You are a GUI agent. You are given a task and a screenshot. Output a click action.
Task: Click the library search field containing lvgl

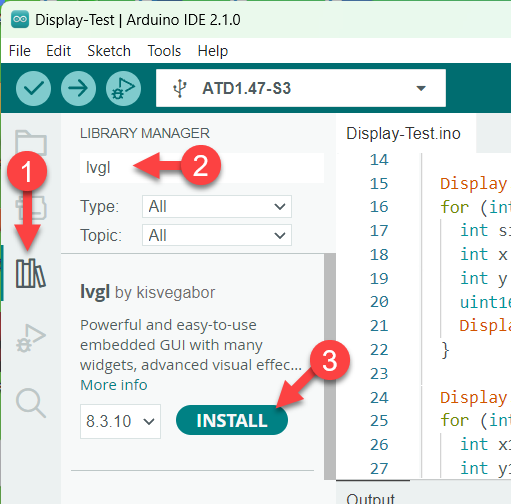tap(202, 168)
